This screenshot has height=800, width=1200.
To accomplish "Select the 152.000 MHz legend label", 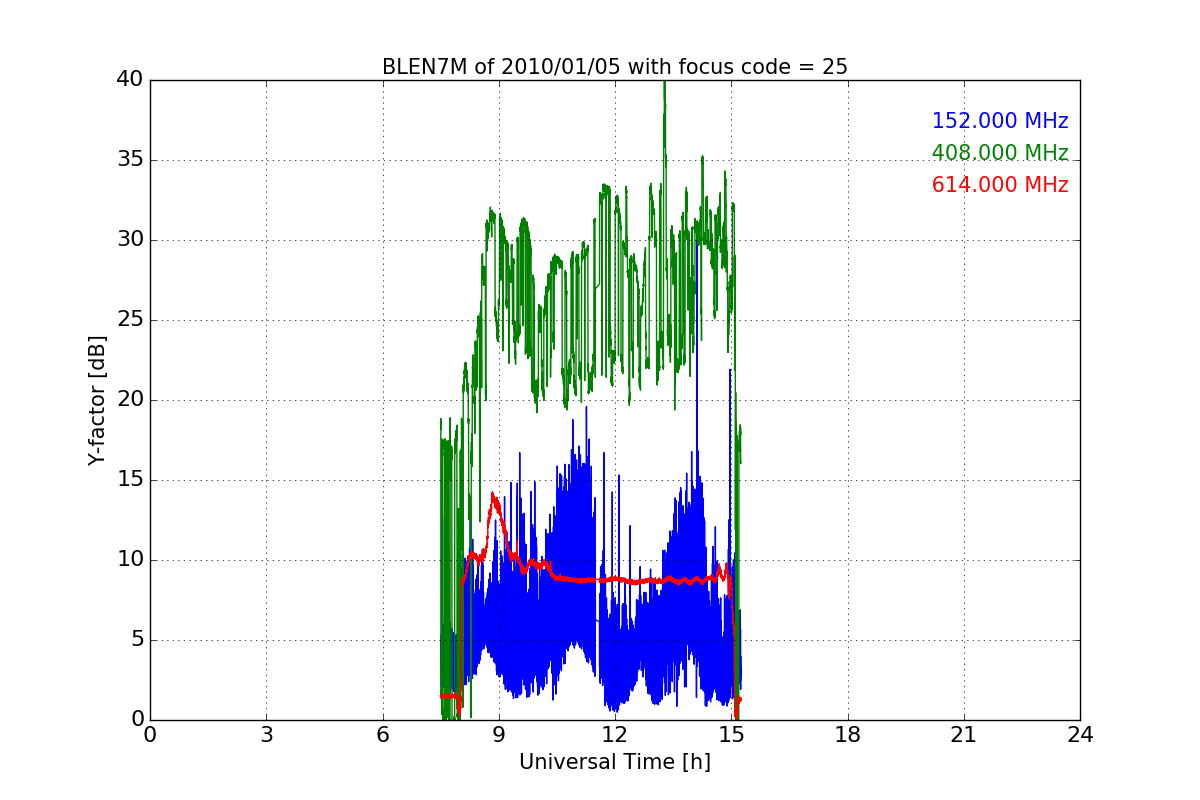I will (1000, 121).
